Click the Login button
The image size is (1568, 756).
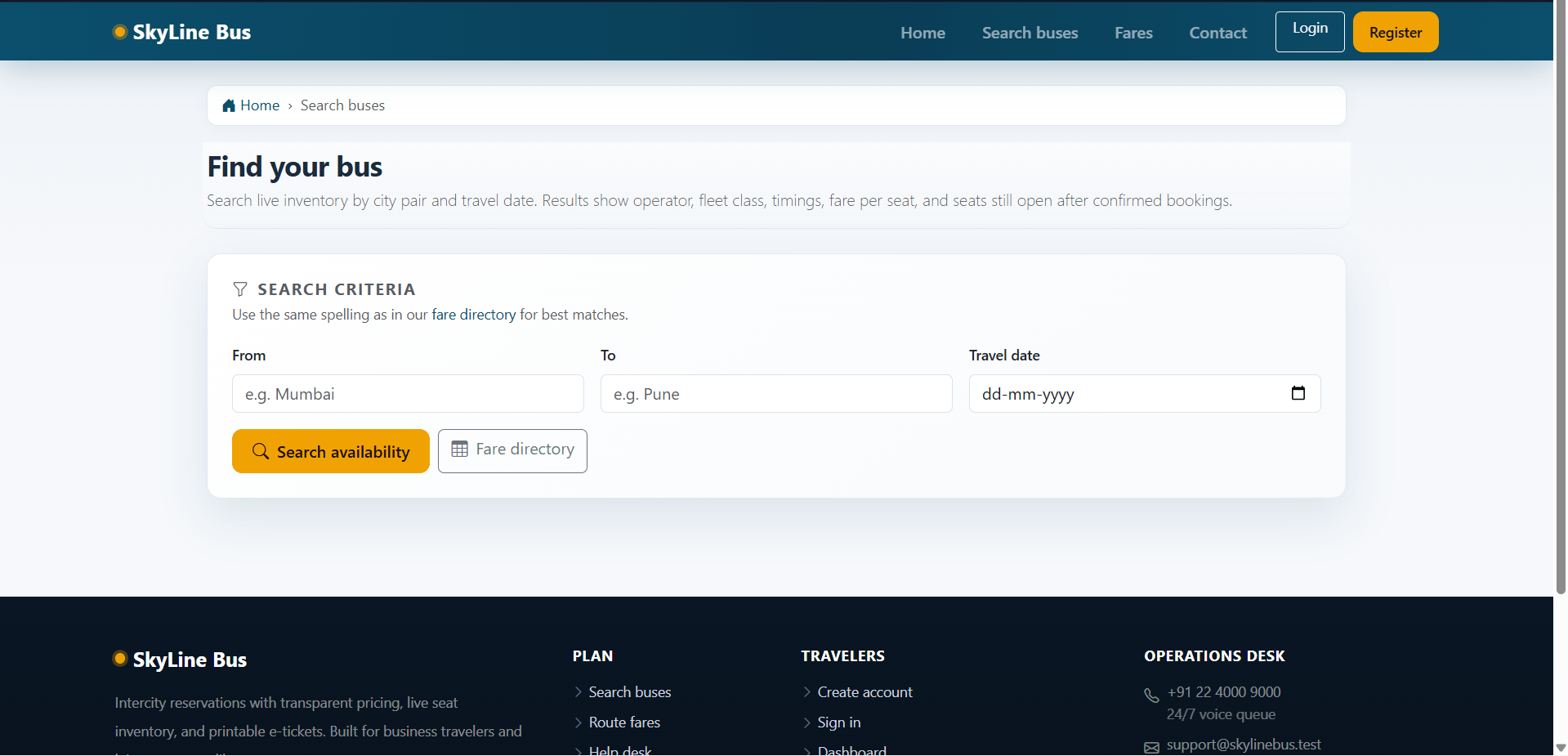1310,32
